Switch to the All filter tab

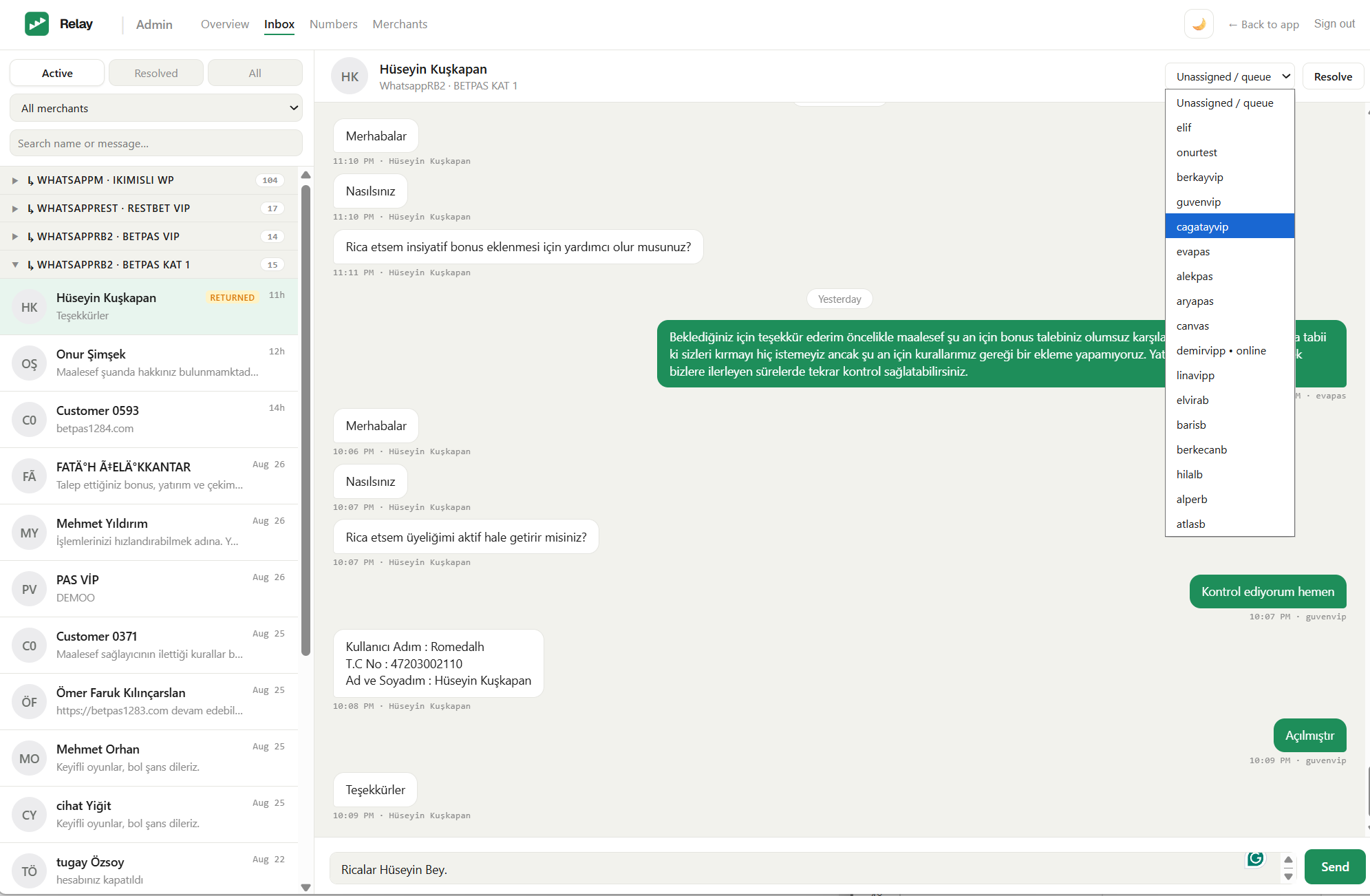click(255, 73)
